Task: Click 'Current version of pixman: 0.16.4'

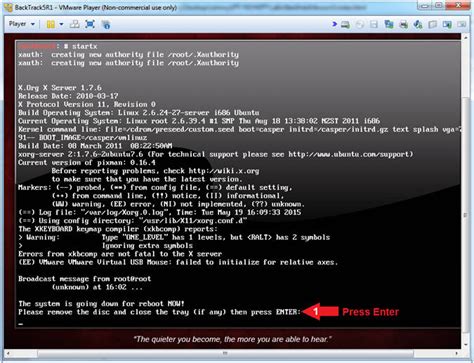Action: coord(87,163)
